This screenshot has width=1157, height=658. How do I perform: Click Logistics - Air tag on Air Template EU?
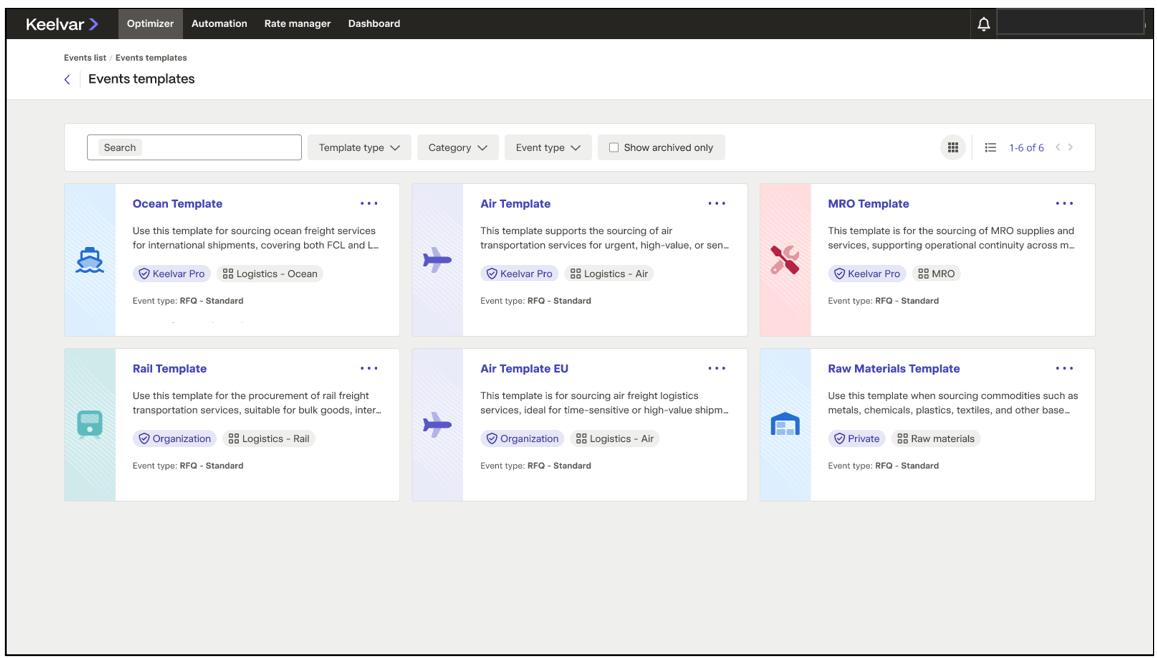click(x=615, y=438)
